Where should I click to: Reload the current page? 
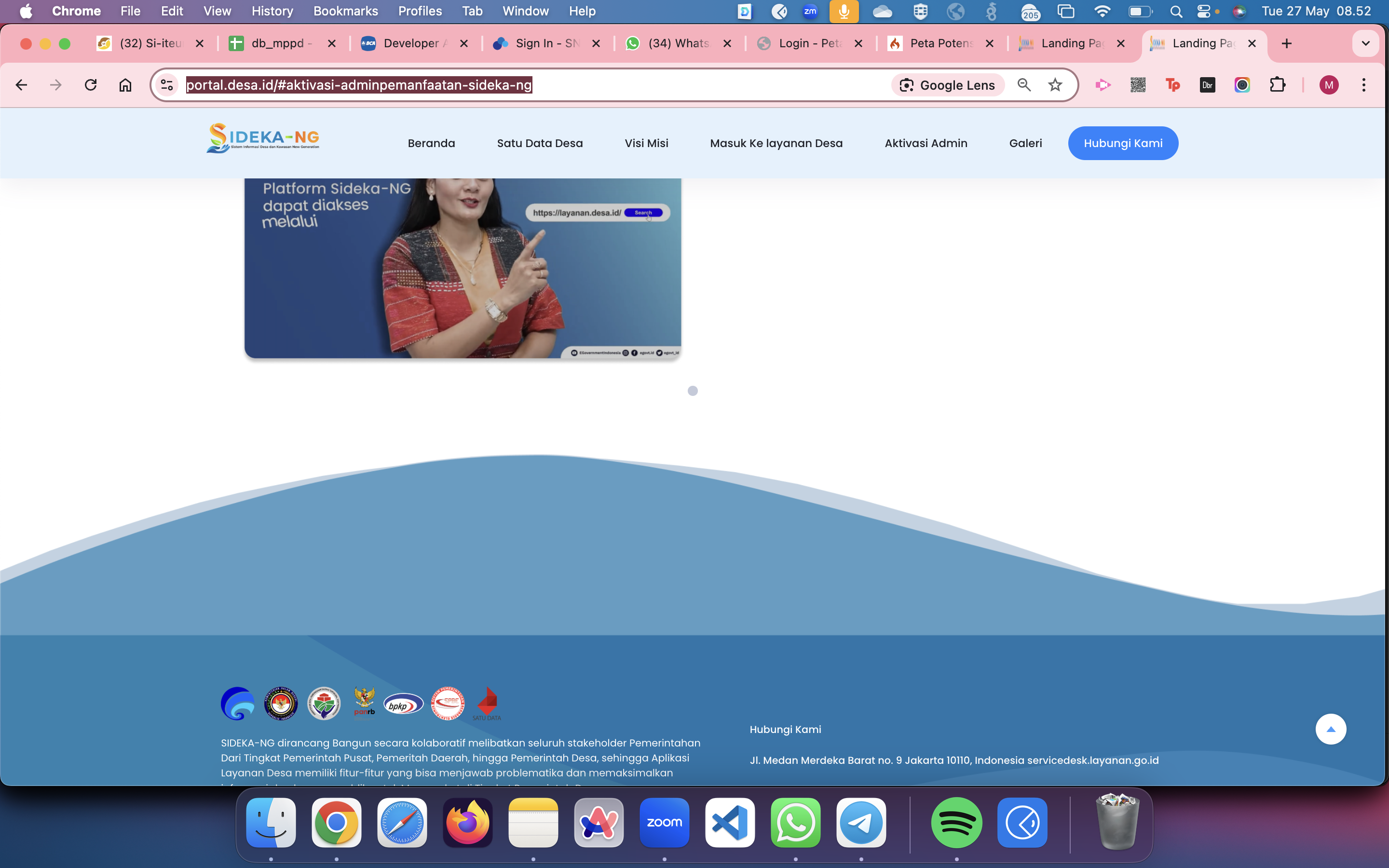(x=90, y=85)
